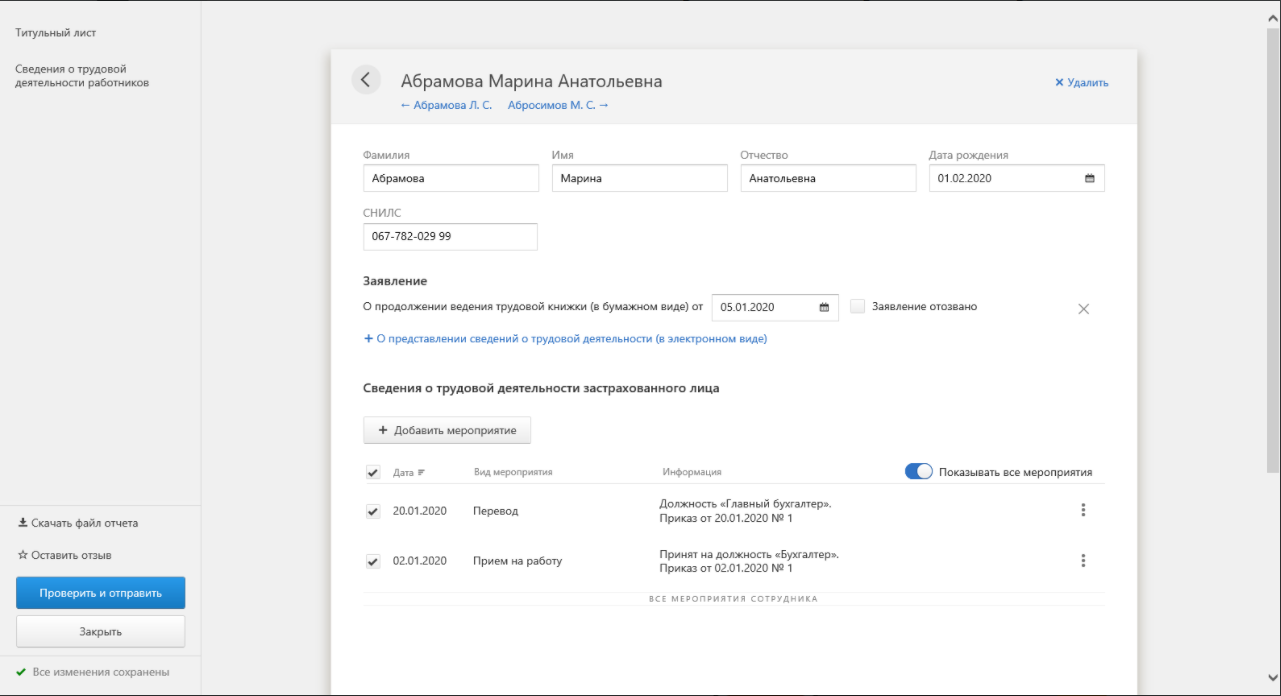
Task: Open Сведения о трудовой деятельности работников section
Action: point(82,76)
